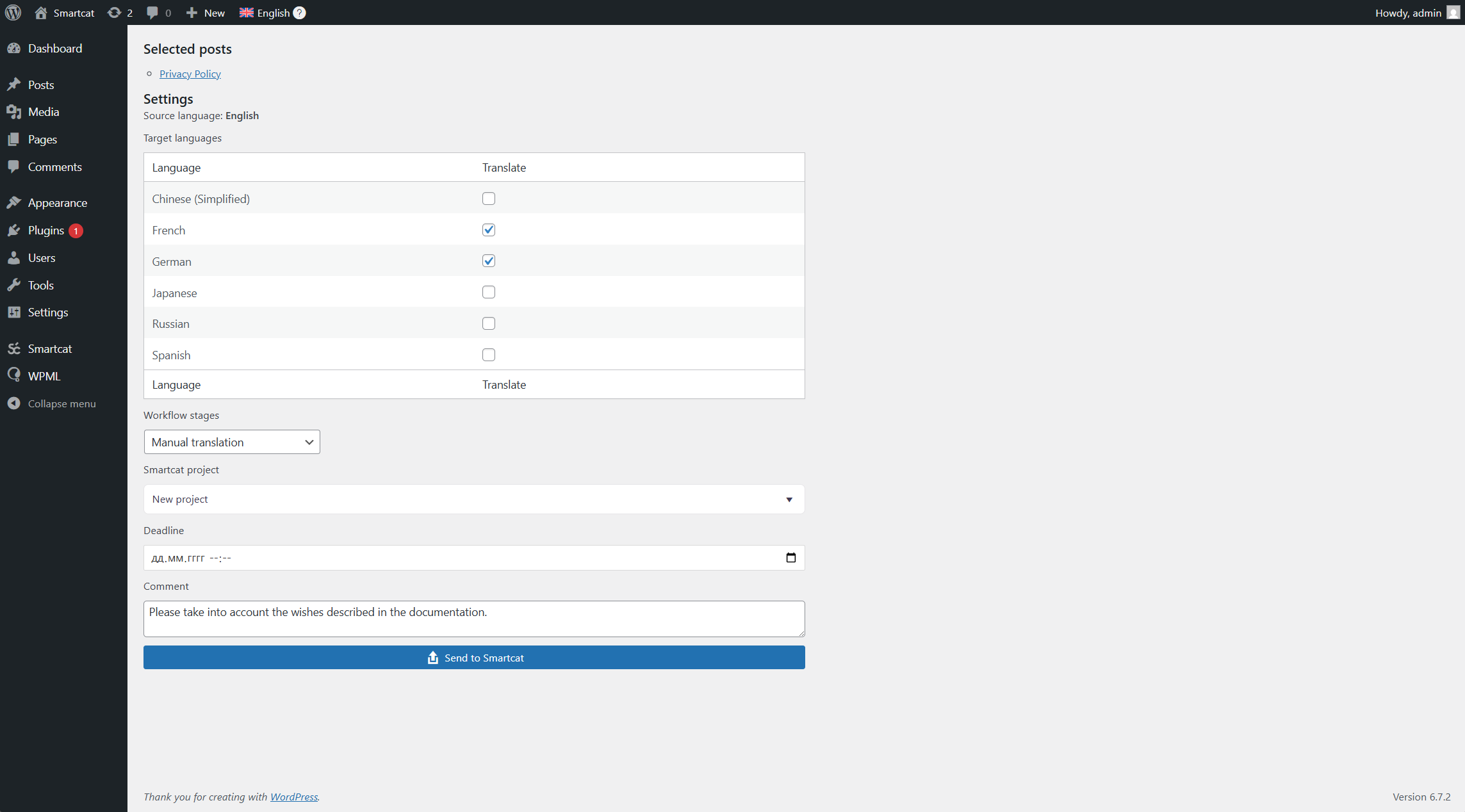Uncheck the German translation checkbox
This screenshot has height=812, width=1465.
489,261
